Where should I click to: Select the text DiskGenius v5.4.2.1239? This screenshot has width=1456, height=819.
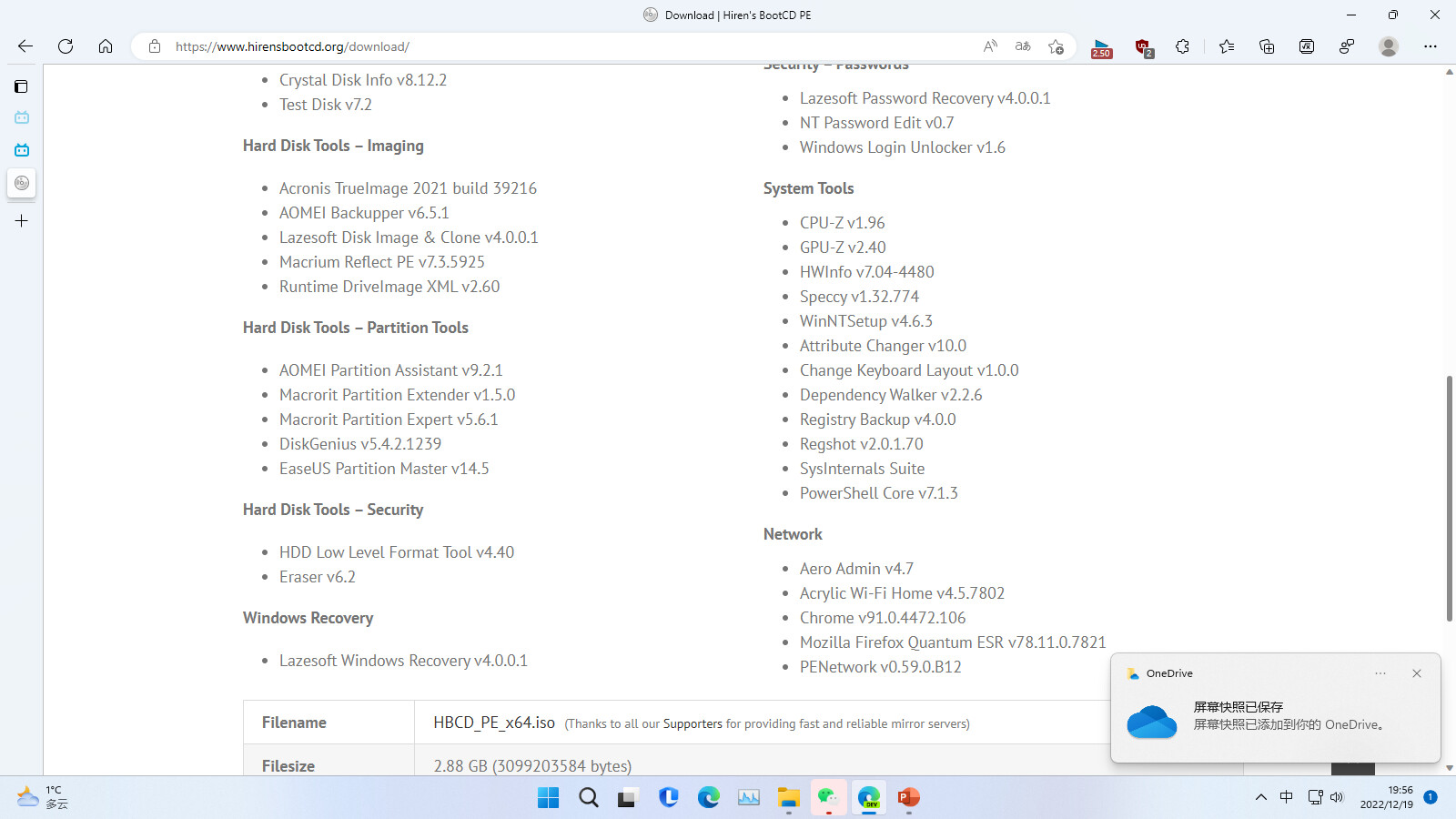point(360,444)
